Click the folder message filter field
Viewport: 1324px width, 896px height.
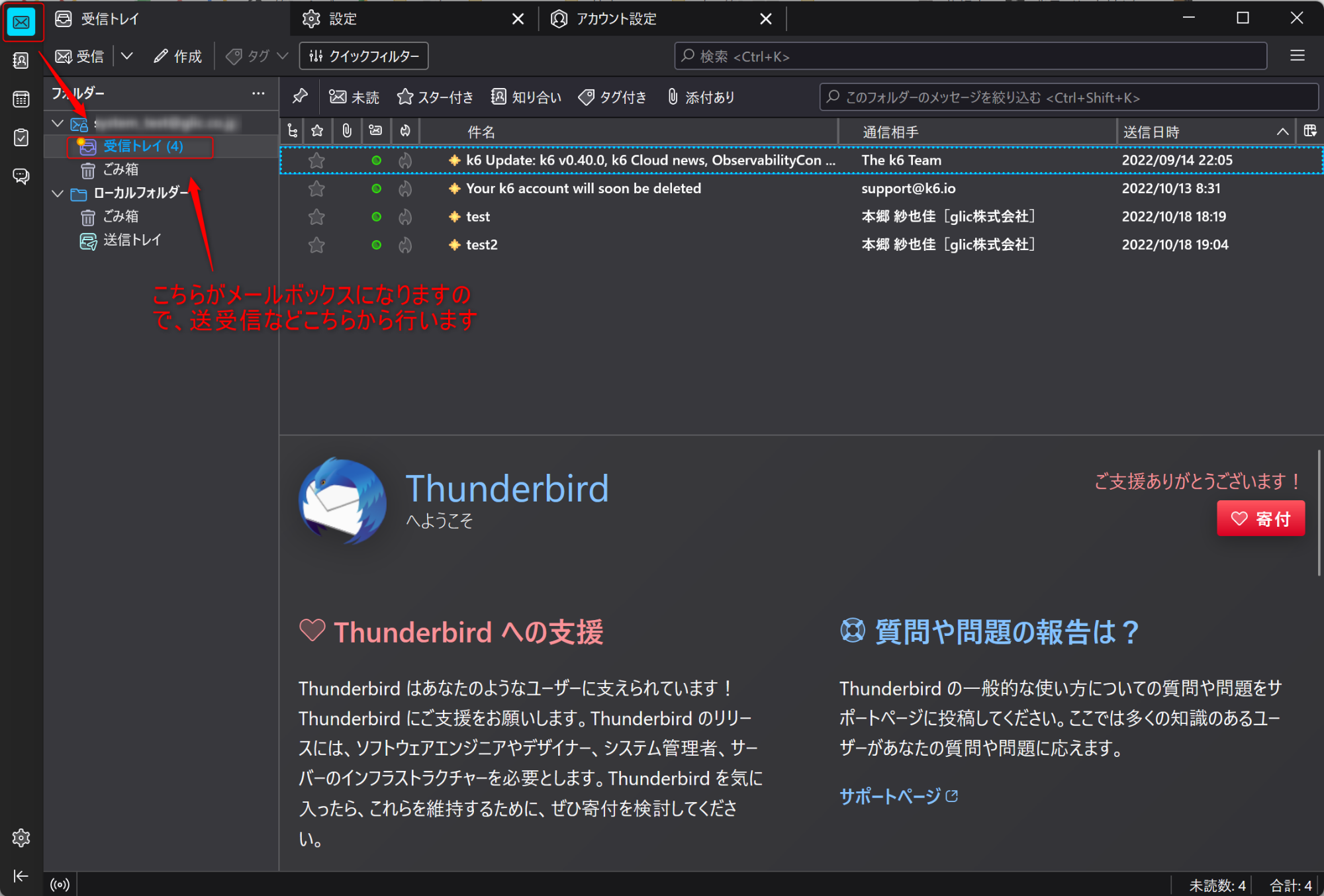click(1068, 97)
